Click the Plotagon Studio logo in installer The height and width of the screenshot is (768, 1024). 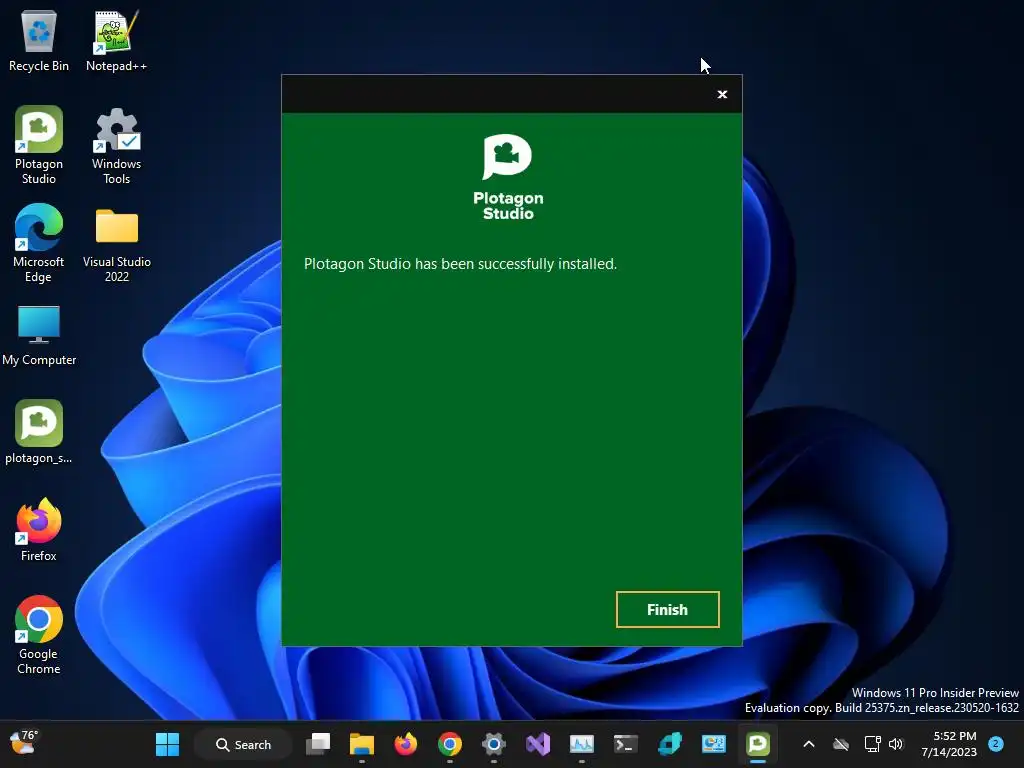click(508, 177)
